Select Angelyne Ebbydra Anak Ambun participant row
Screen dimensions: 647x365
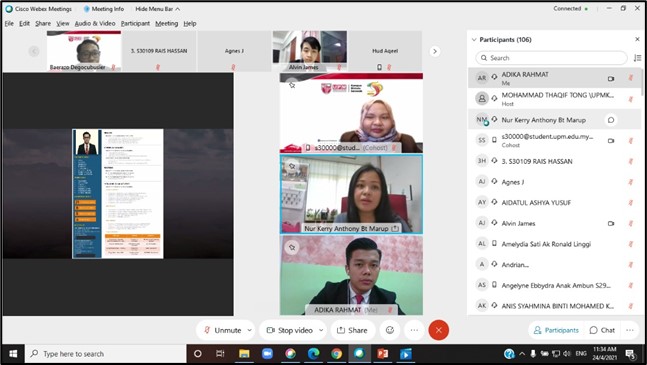(554, 285)
